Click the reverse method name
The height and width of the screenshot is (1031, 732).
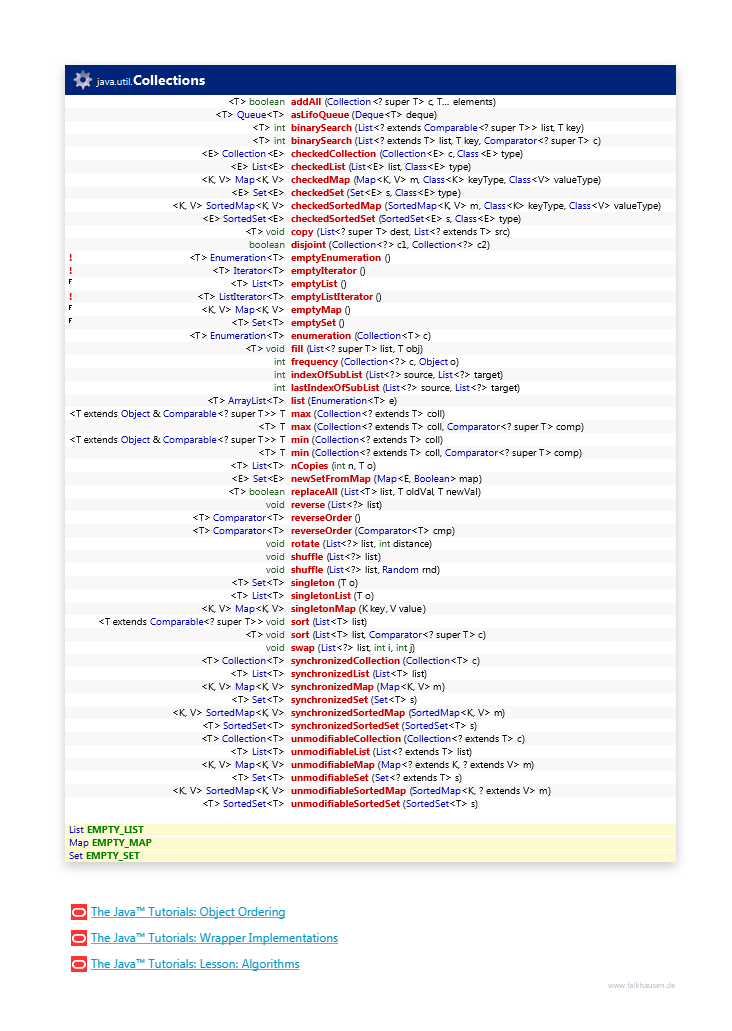pos(308,505)
